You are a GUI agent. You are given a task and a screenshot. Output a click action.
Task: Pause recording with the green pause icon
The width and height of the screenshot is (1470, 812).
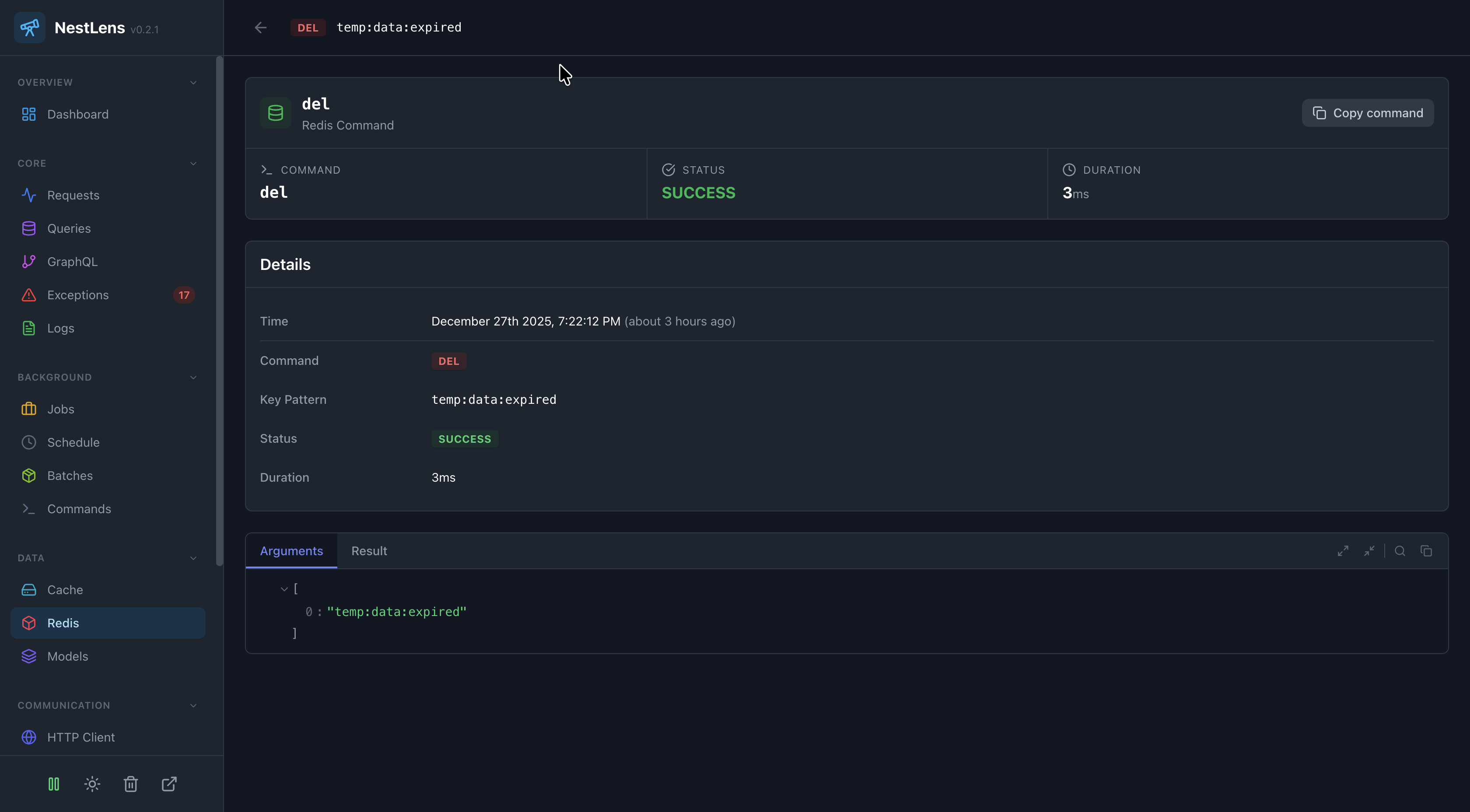(x=54, y=784)
